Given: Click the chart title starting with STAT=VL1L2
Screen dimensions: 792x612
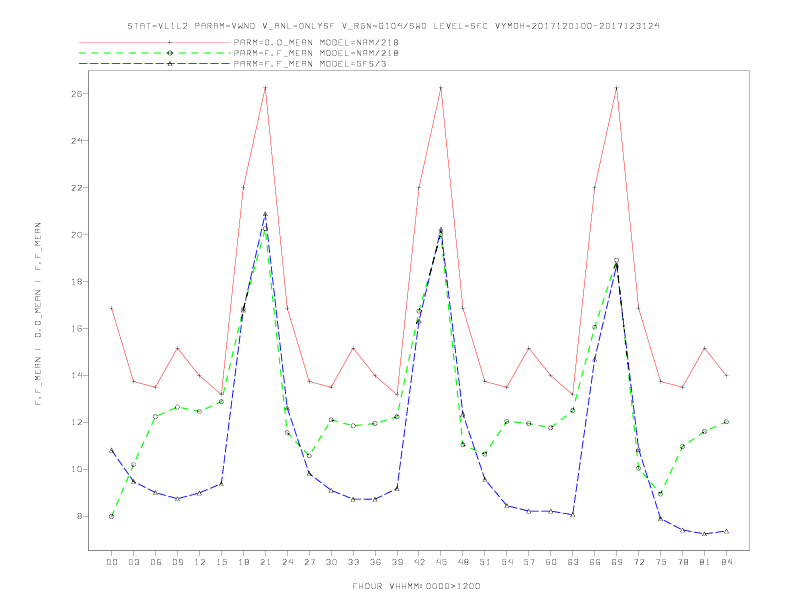Looking at the screenshot, I should click(393, 26).
